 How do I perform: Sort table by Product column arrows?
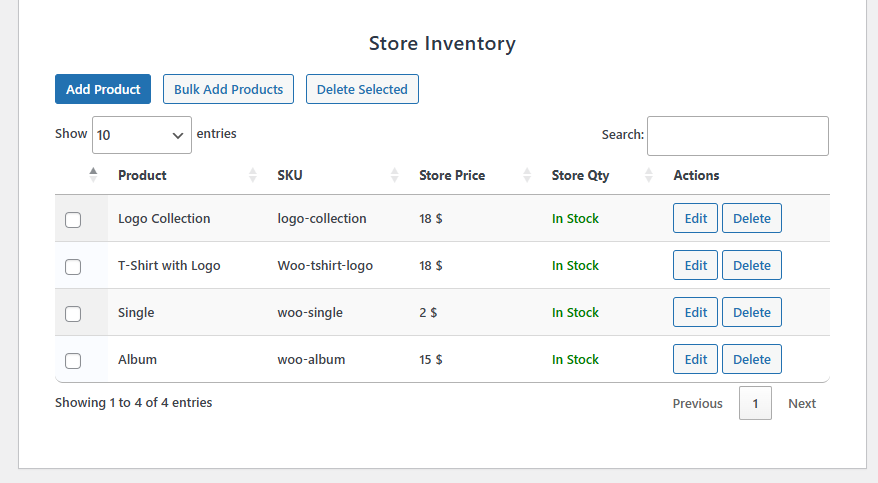253,175
